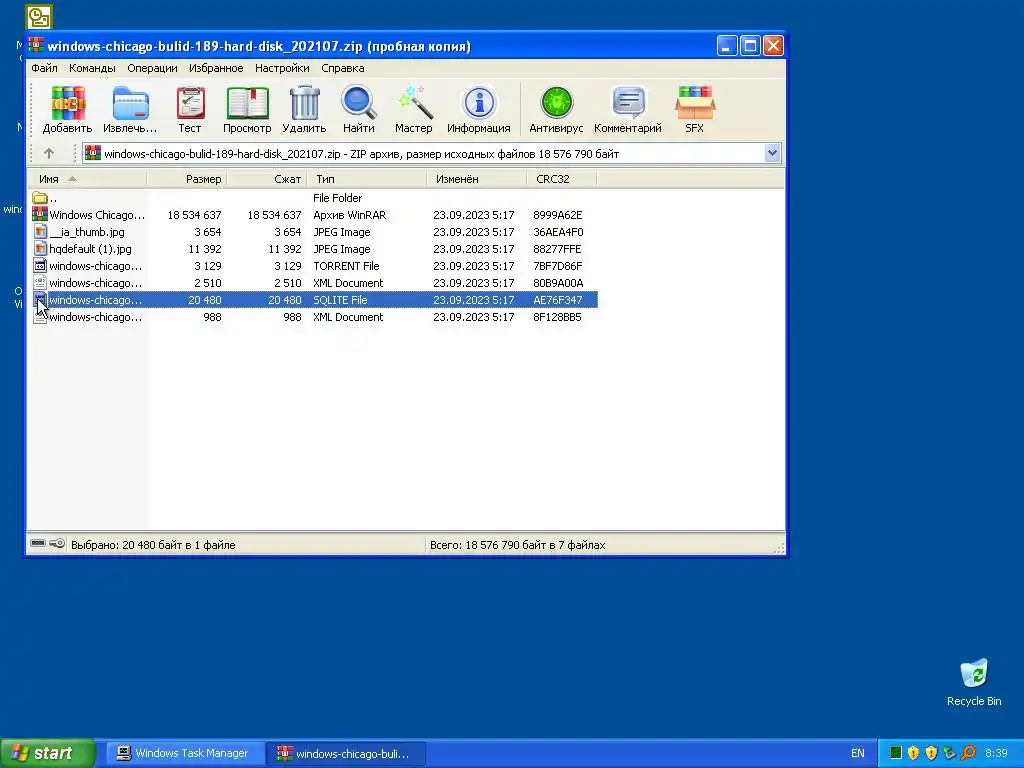Click the green square tray icon

(x=896, y=753)
